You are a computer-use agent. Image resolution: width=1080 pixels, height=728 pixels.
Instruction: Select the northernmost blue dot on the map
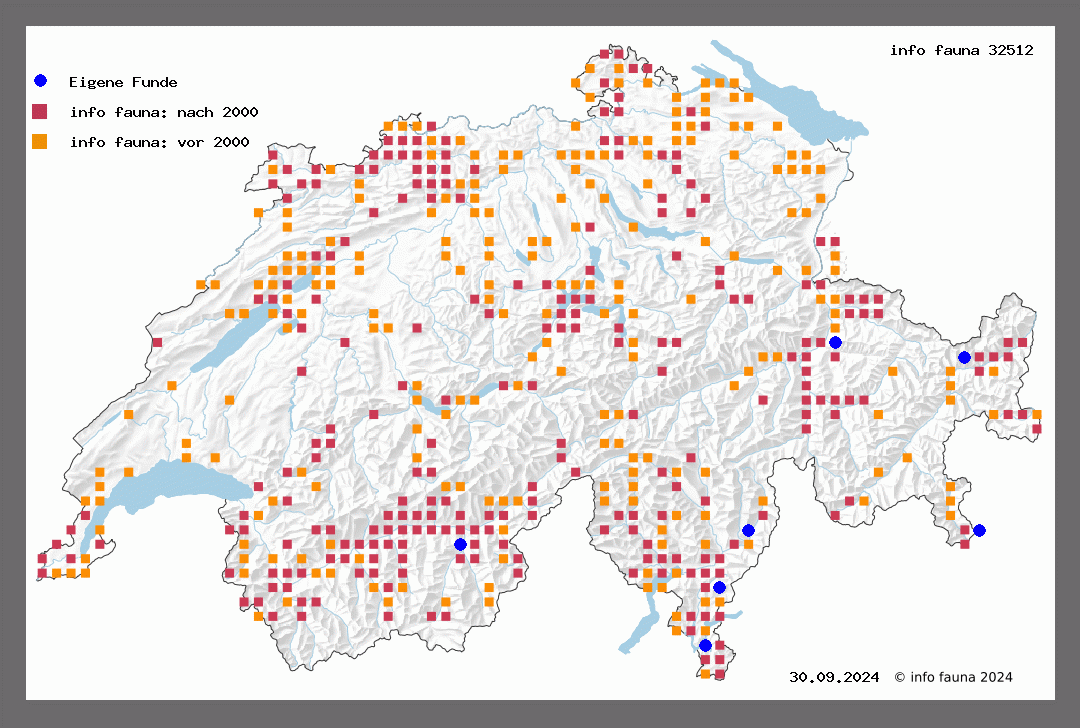(x=835, y=342)
